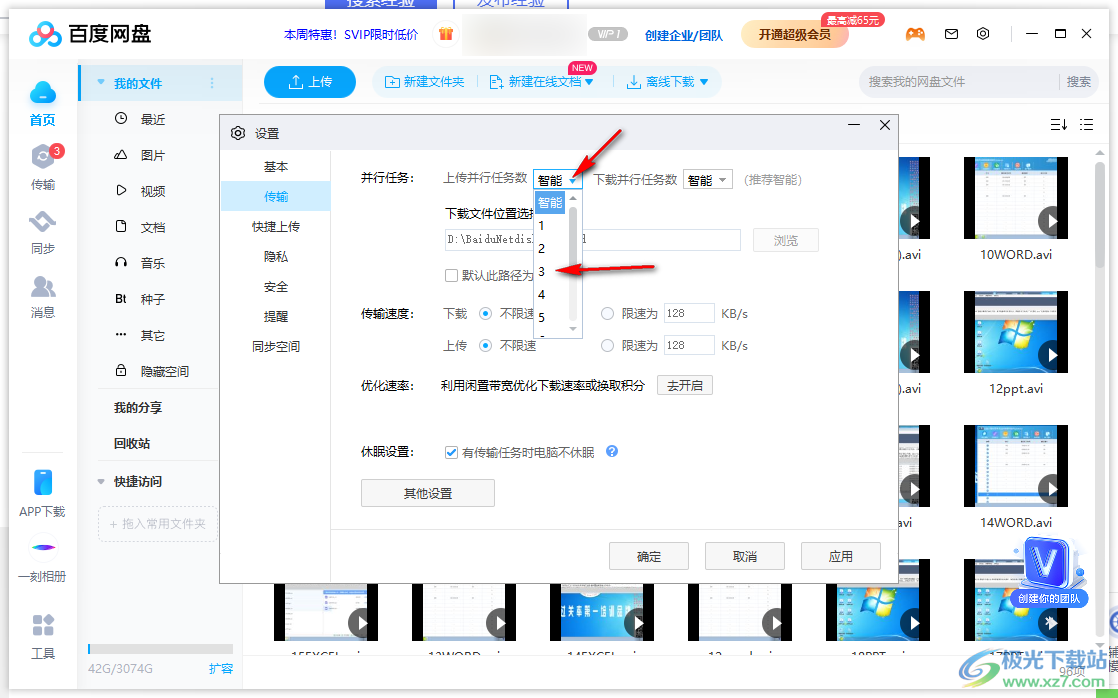Image resolution: width=1118 pixels, height=698 pixels.
Task: Click the 创建你的团队 floating icon
Action: [1048, 572]
